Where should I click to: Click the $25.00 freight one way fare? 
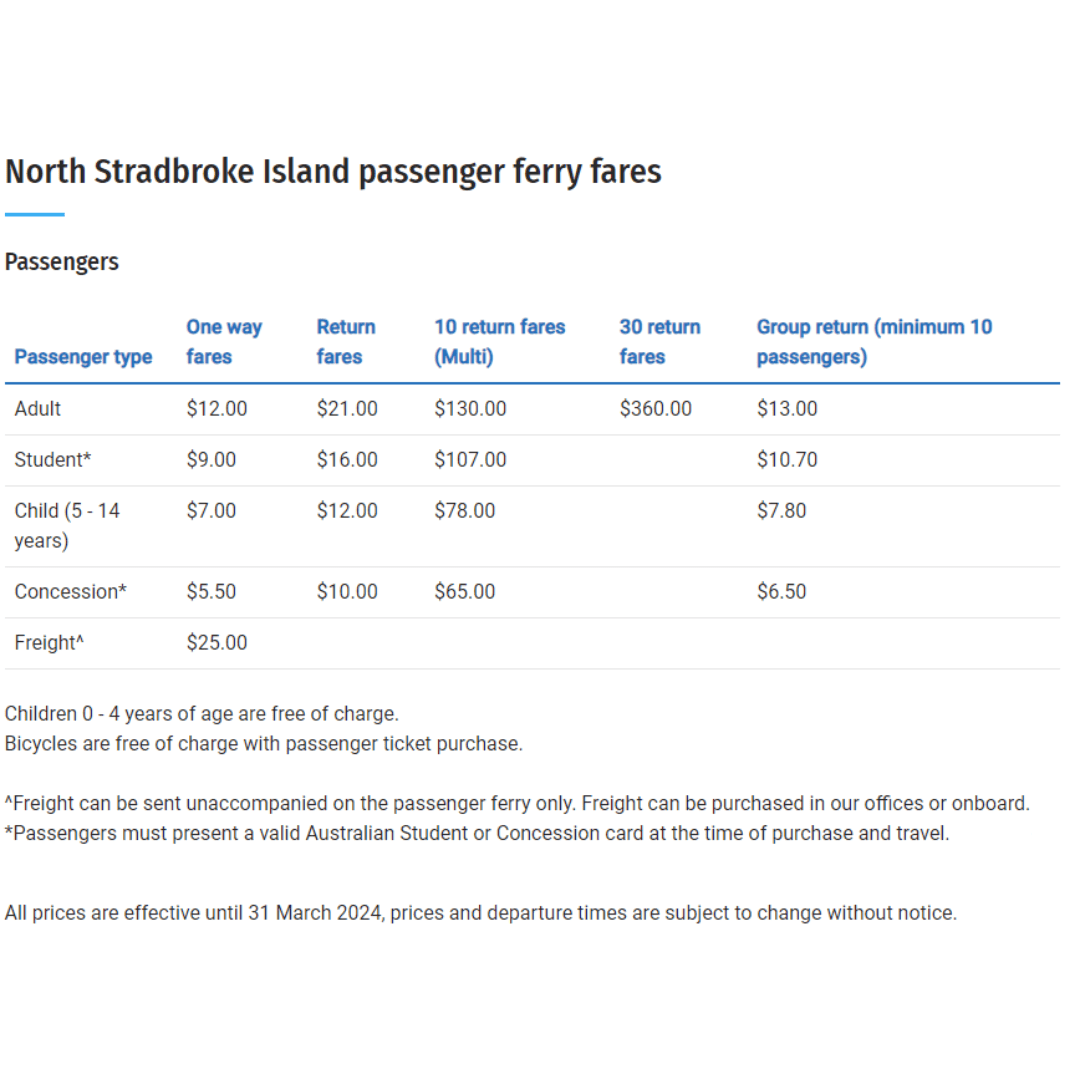click(x=216, y=643)
